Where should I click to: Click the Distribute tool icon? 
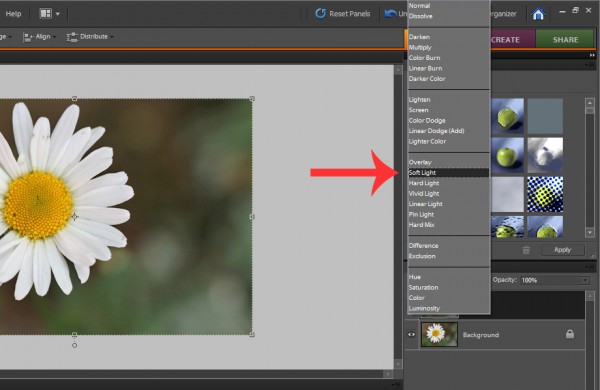(72, 37)
